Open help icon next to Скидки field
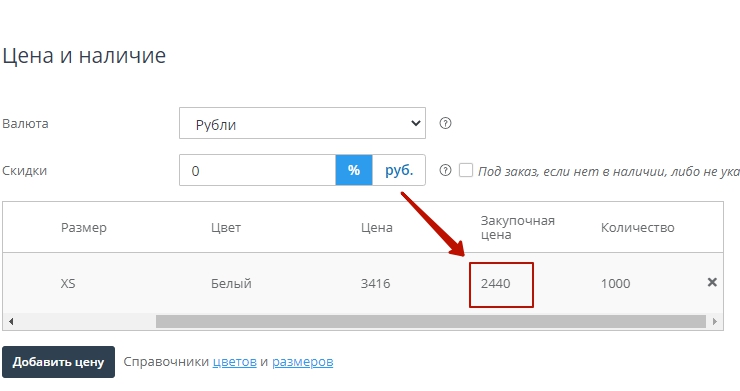The height and width of the screenshot is (391, 740). (x=445, y=170)
